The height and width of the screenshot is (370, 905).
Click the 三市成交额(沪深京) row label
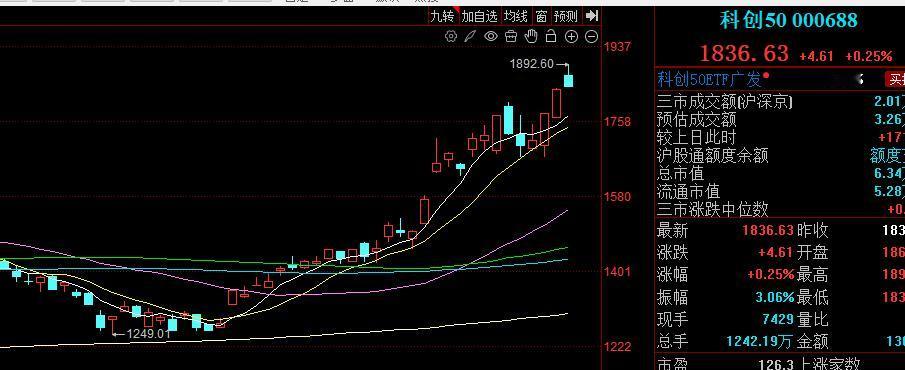[x=725, y=102]
